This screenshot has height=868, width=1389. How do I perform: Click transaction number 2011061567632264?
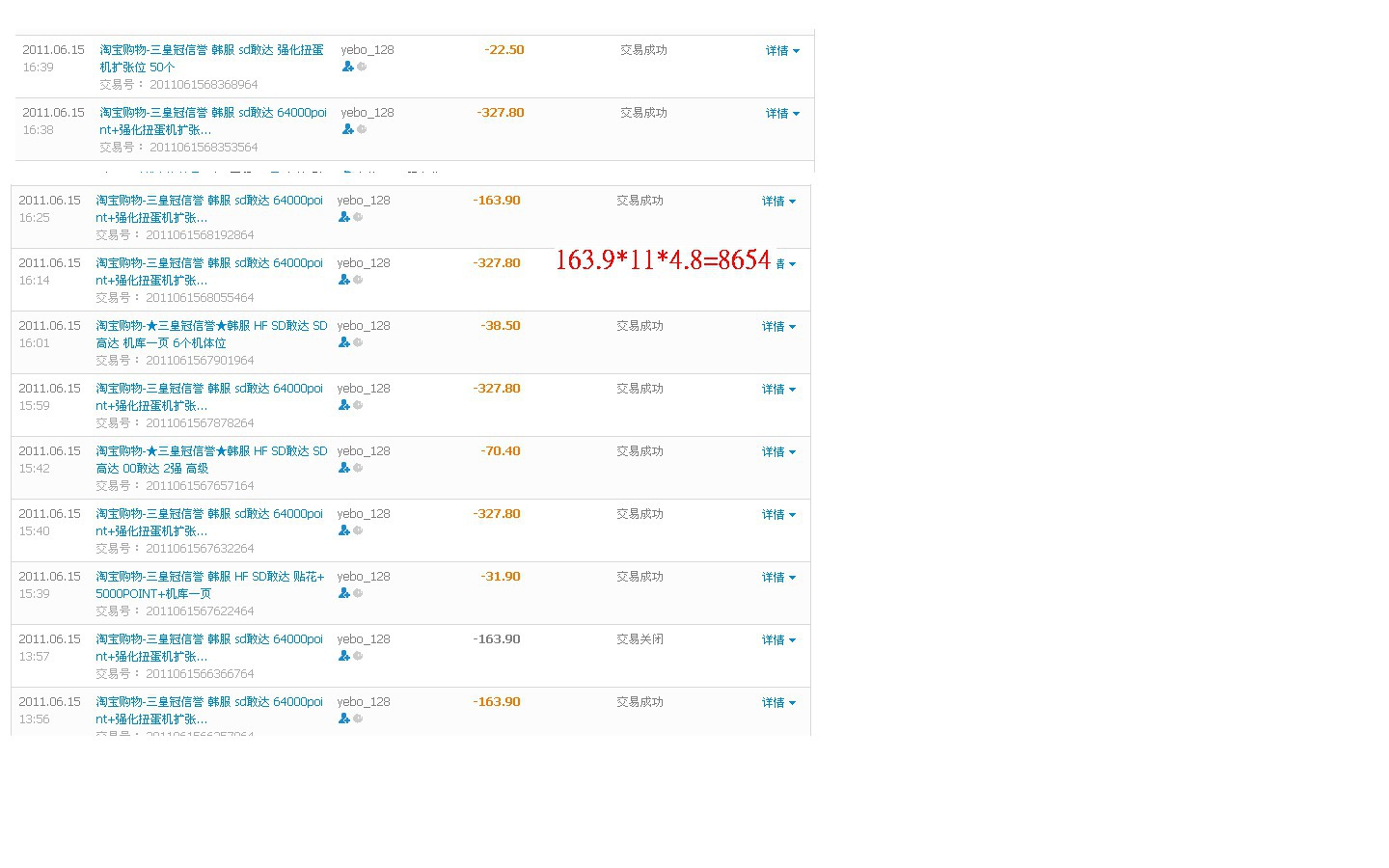(200, 549)
